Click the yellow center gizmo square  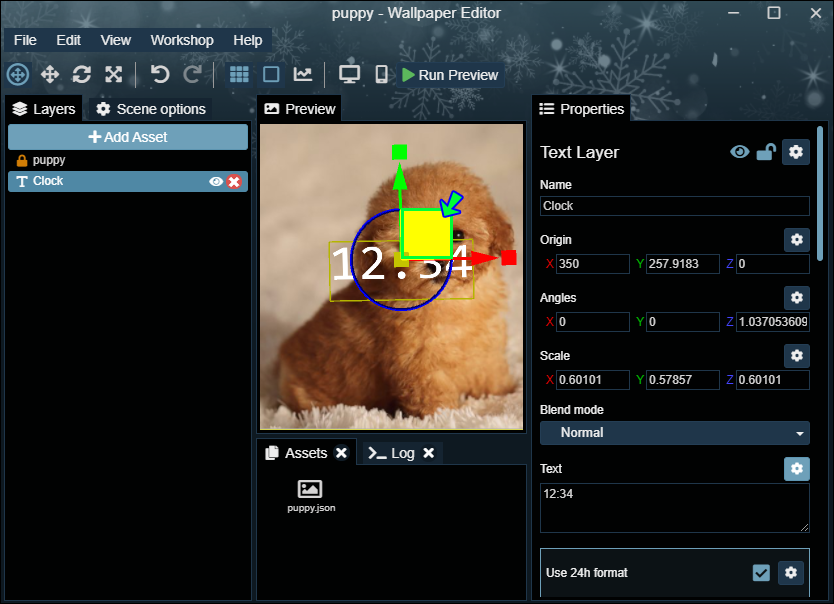(426, 233)
